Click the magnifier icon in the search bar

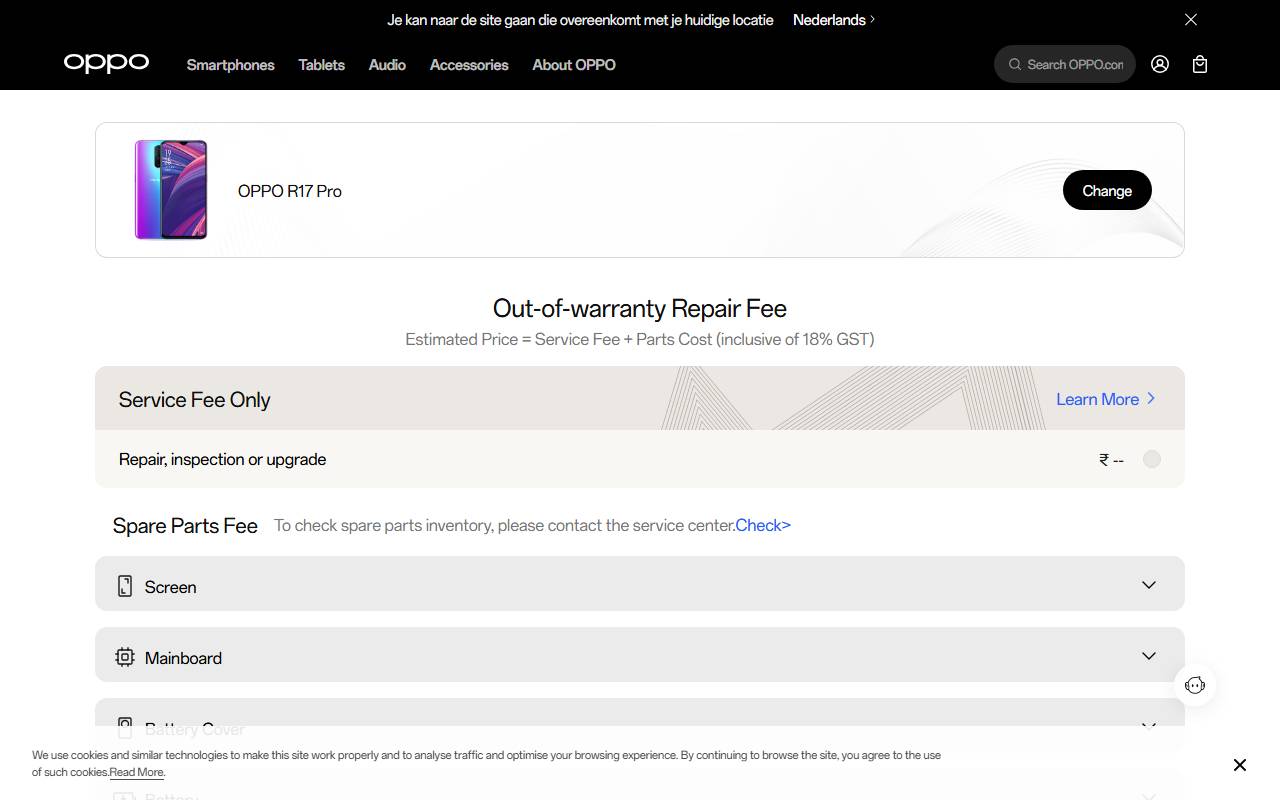(x=1015, y=63)
